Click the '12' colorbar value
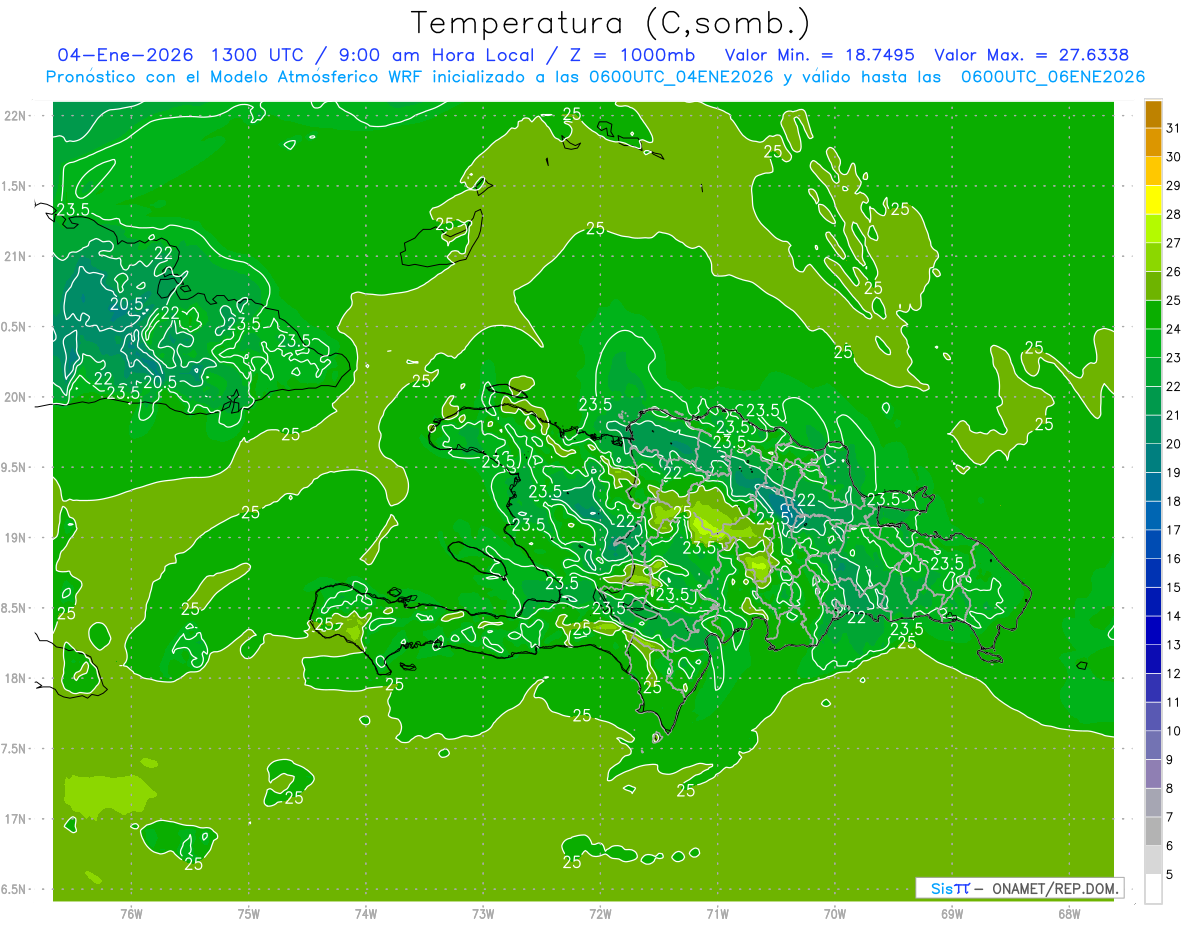The width and height of the screenshot is (1200, 927). 1174,674
